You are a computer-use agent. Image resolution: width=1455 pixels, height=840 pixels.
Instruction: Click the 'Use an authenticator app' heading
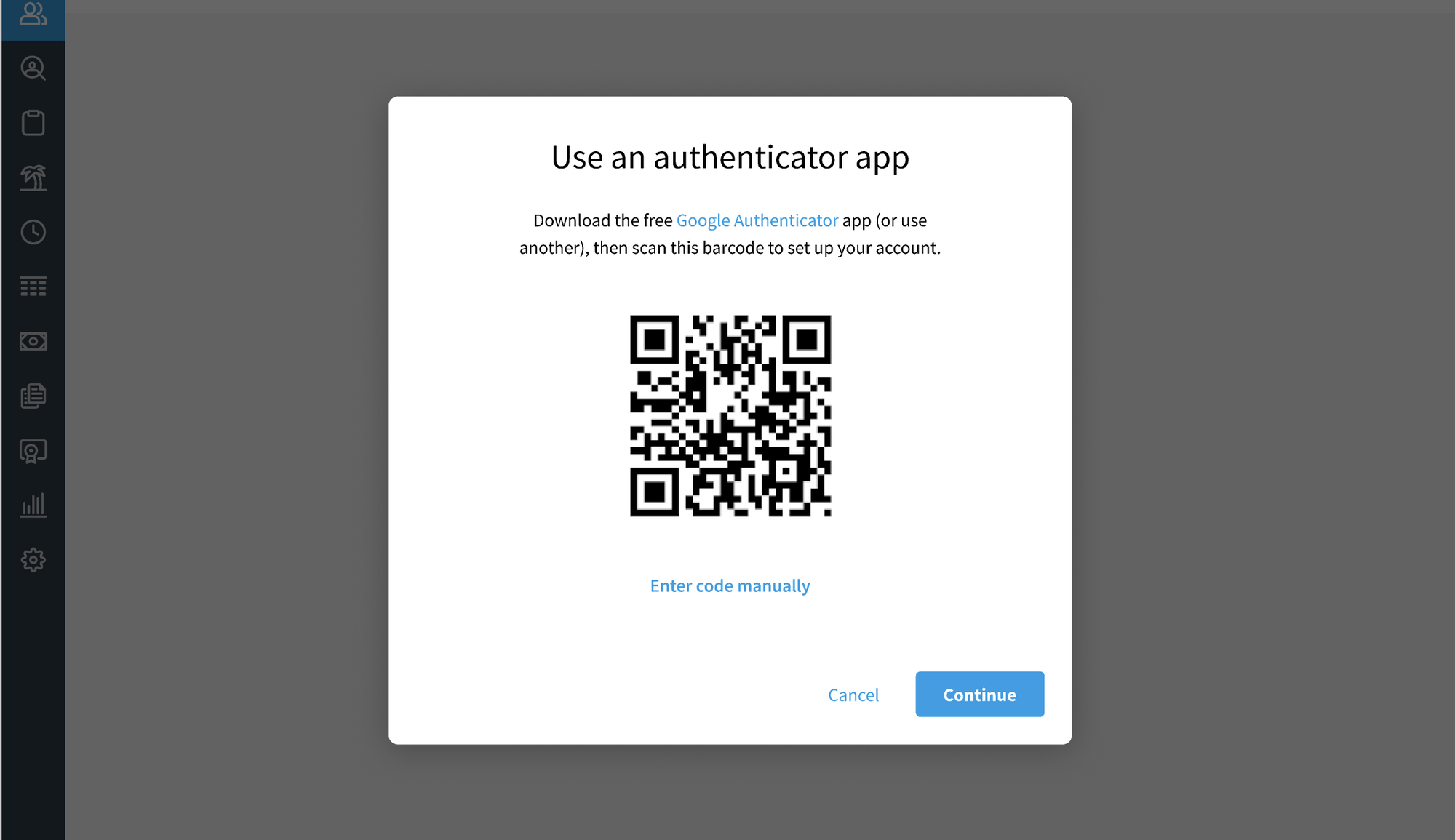(730, 157)
